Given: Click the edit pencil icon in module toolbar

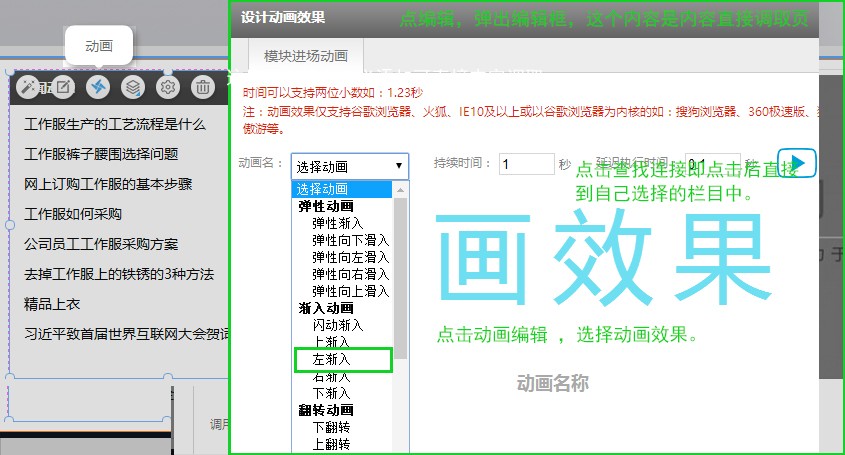Looking at the screenshot, I should (62, 87).
